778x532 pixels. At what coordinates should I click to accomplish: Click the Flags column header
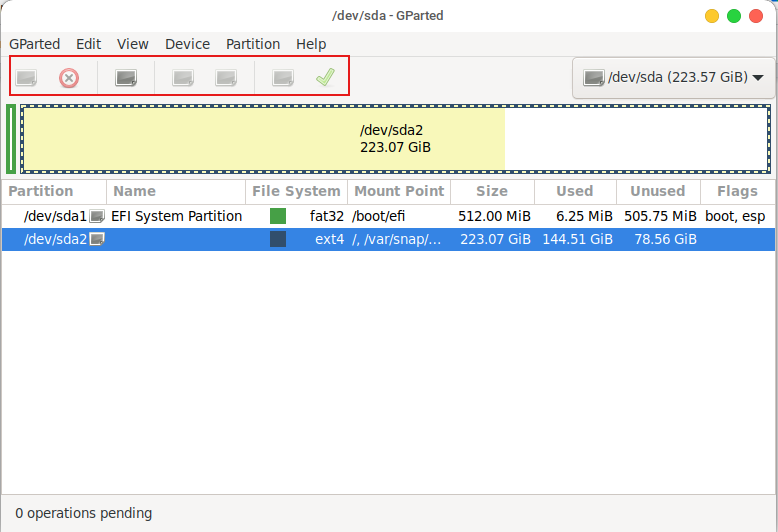[x=737, y=192]
